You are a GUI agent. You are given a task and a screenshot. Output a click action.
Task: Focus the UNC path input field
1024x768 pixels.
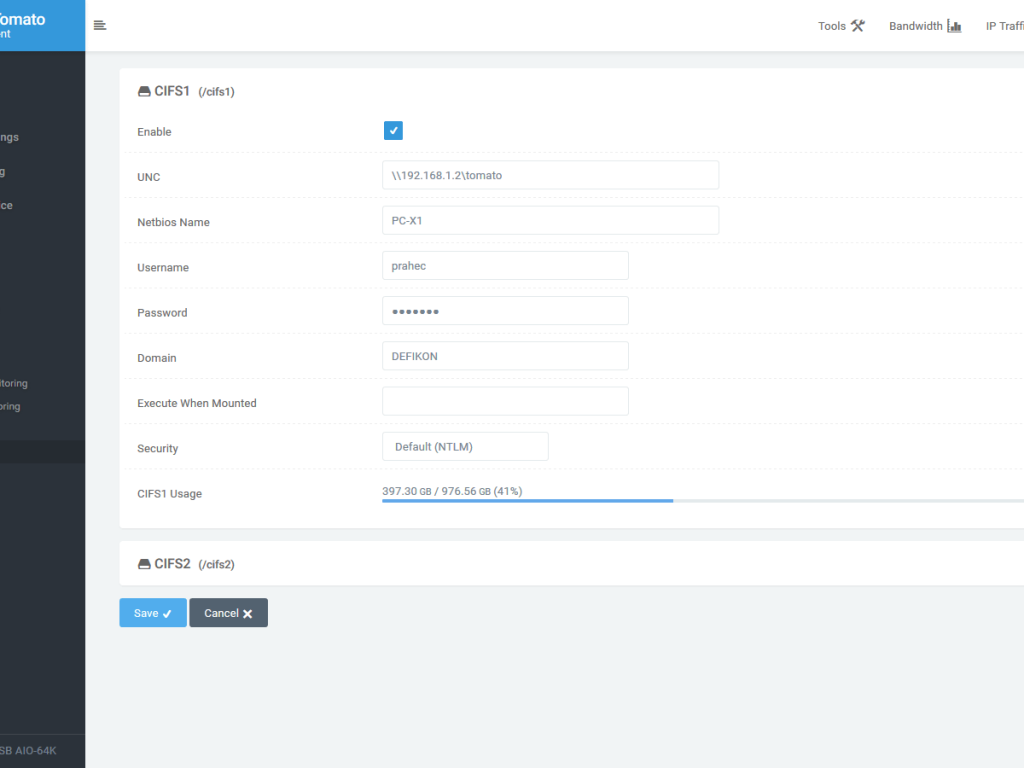[x=550, y=175]
